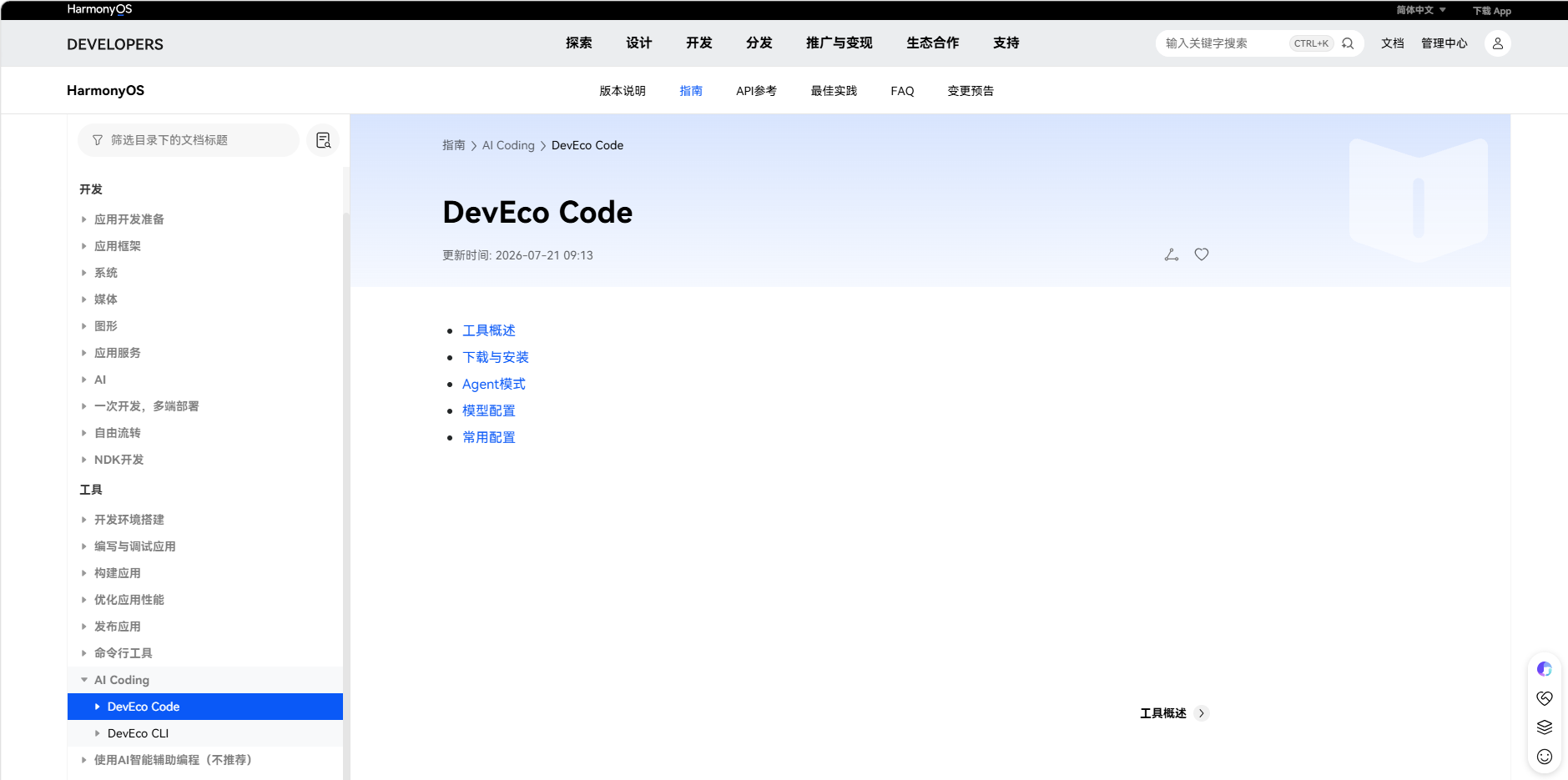The image size is (1568, 780).
Task: Expand the 编写与调试应用 tree item
Action: 83,546
